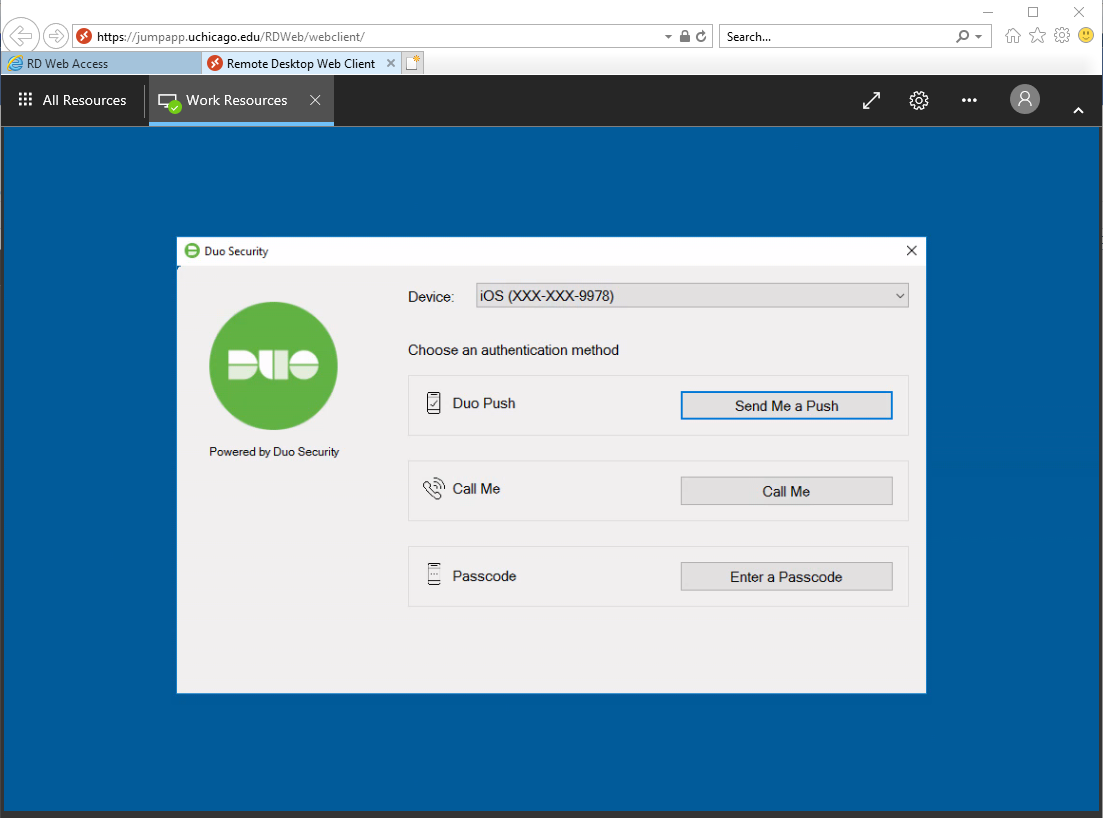Click the Enter a Passcode button

click(786, 576)
